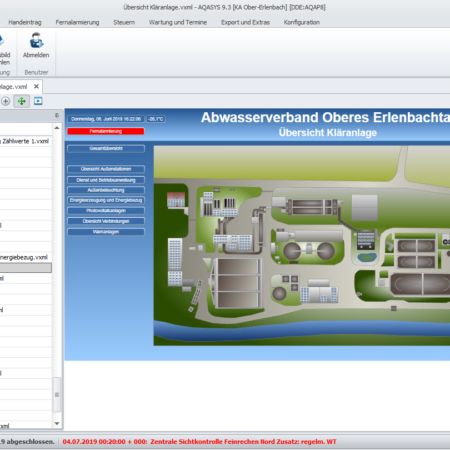Pin the left file list panel
450x450 pixels.
pyautogui.click(x=57, y=115)
